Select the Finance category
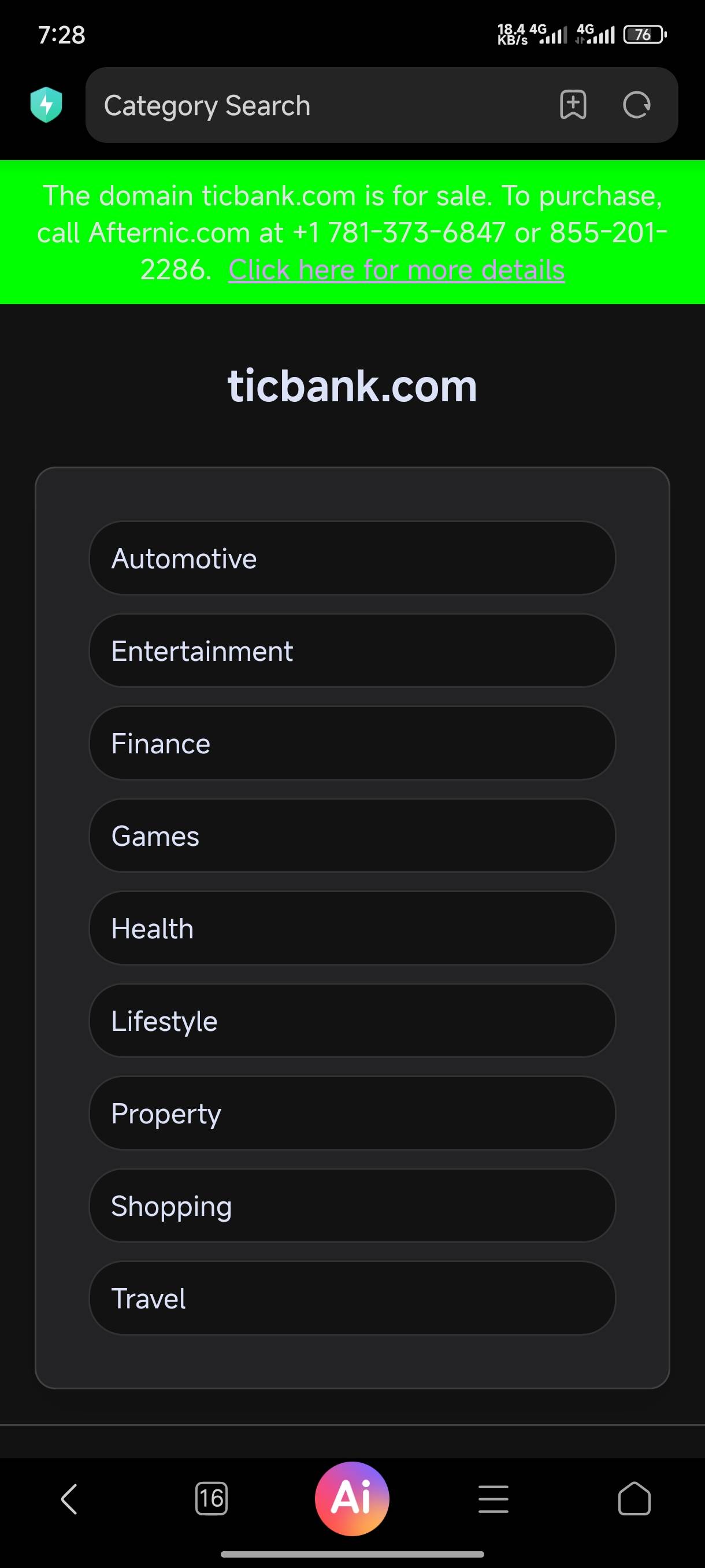Screen dimensions: 705x1568 pos(352,743)
